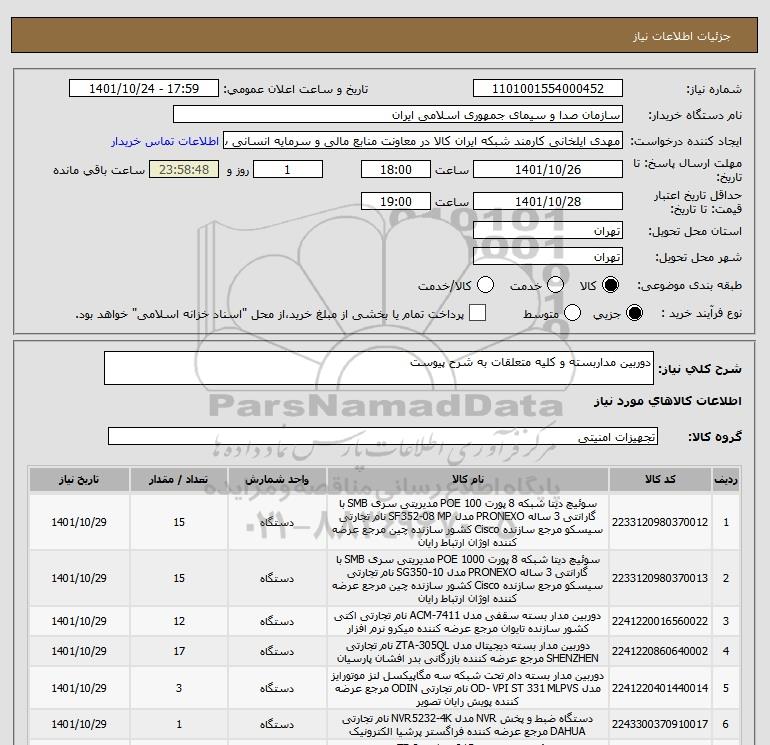Click the کد کالا column header
Image resolution: width=770 pixels, height=745 pixels.
coord(660,479)
